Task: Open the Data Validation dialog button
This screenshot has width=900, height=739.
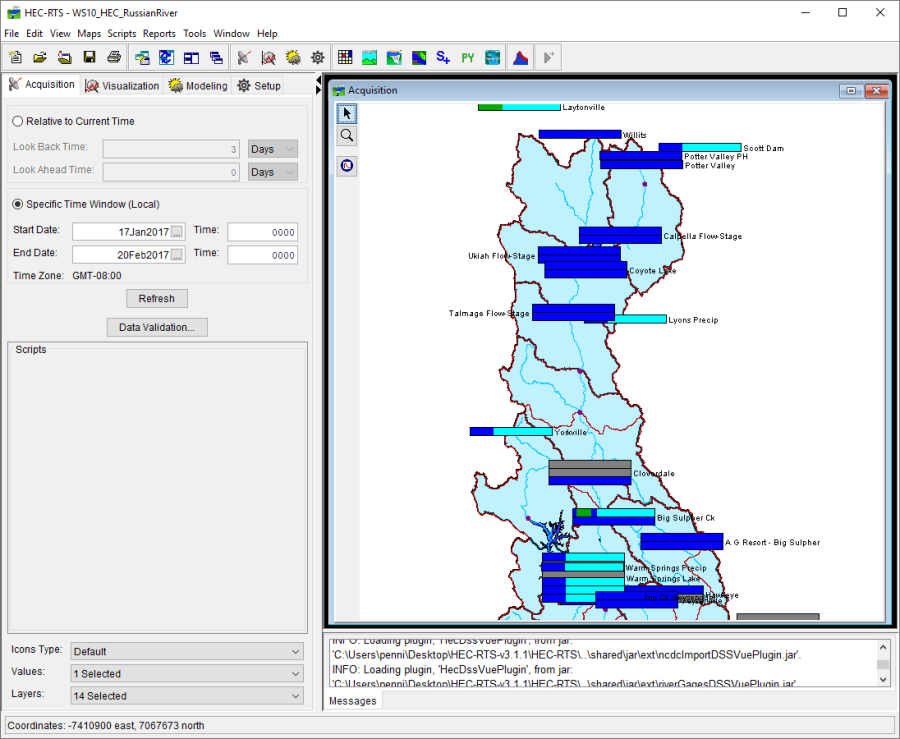Action: point(157,327)
